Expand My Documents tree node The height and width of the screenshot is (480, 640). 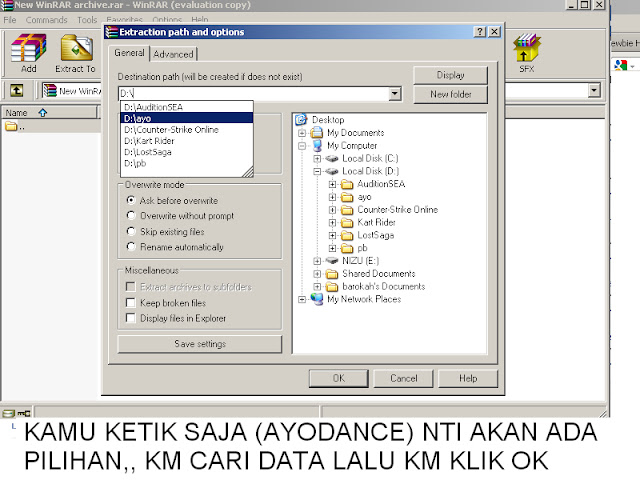[x=302, y=133]
